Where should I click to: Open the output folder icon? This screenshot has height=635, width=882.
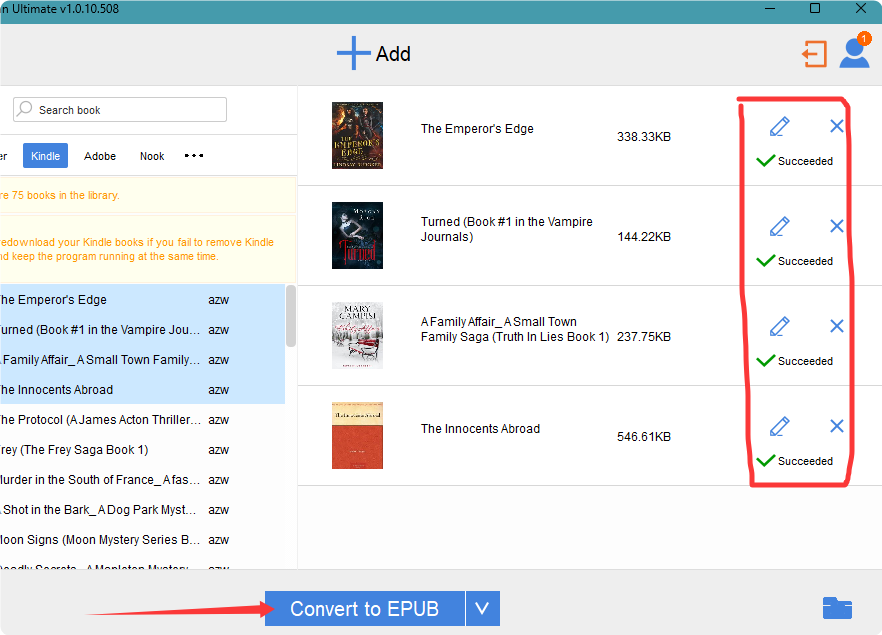point(837,608)
